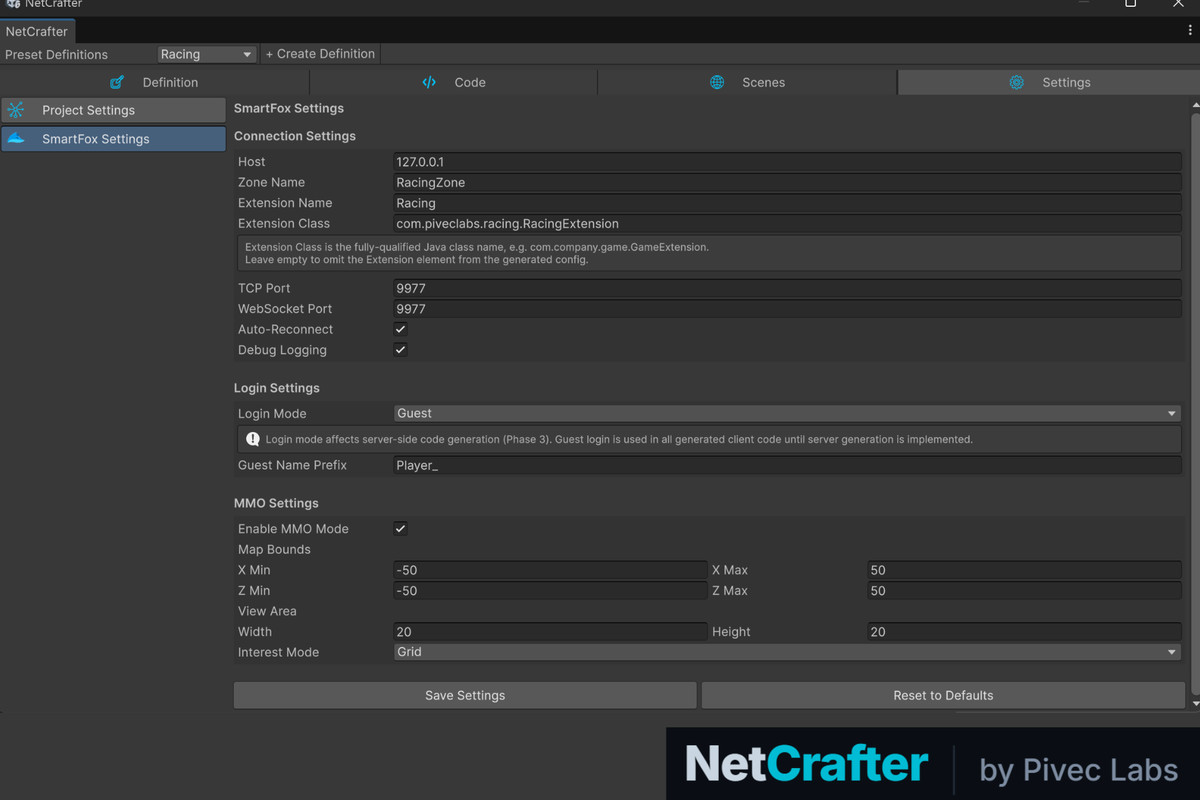
Task: Click the Login mode info warning icon
Action: 254,439
